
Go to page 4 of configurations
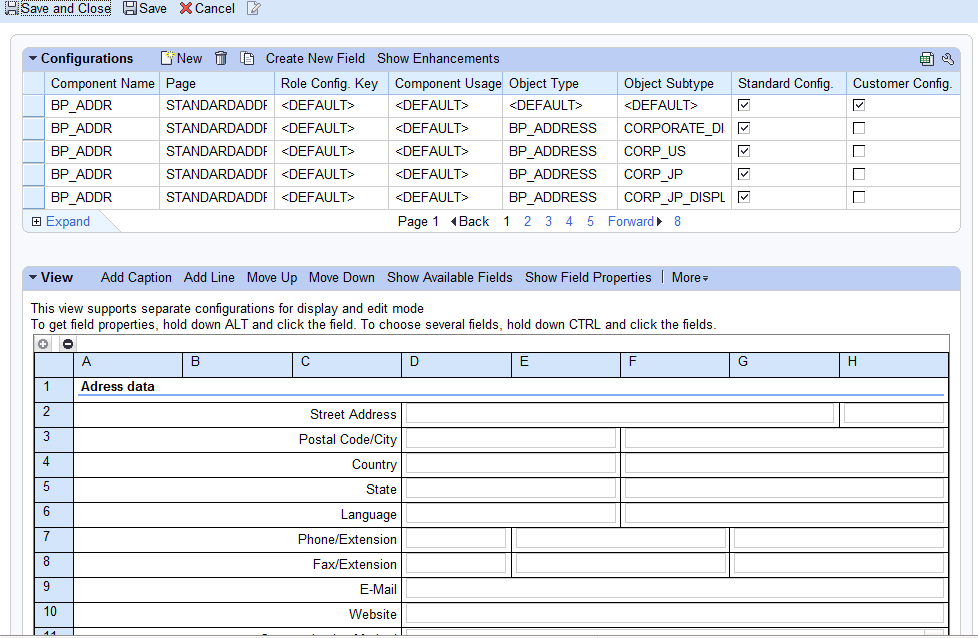pos(569,221)
